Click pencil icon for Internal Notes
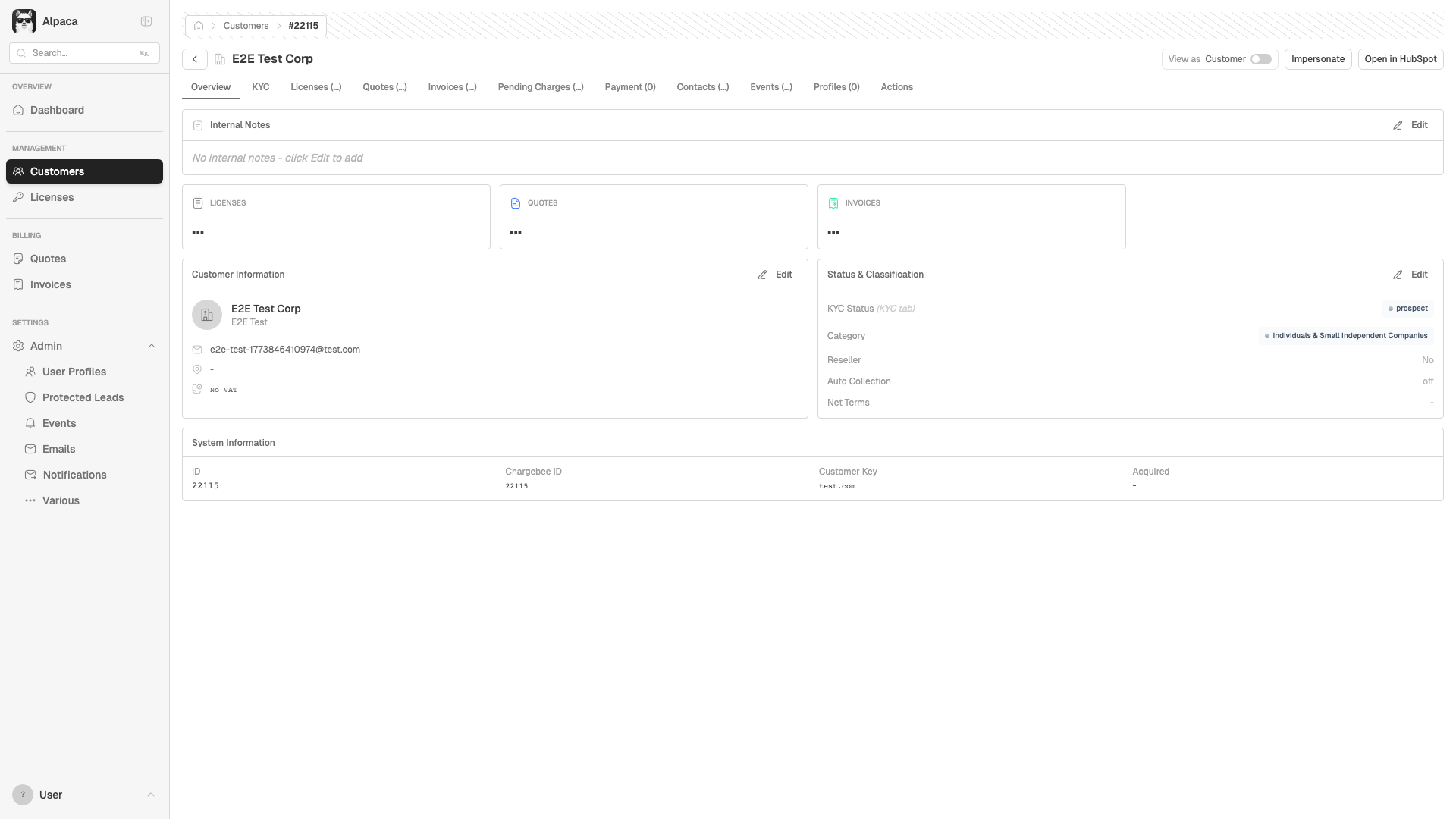Screen dimensions: 1456x819 [x=1398, y=125]
